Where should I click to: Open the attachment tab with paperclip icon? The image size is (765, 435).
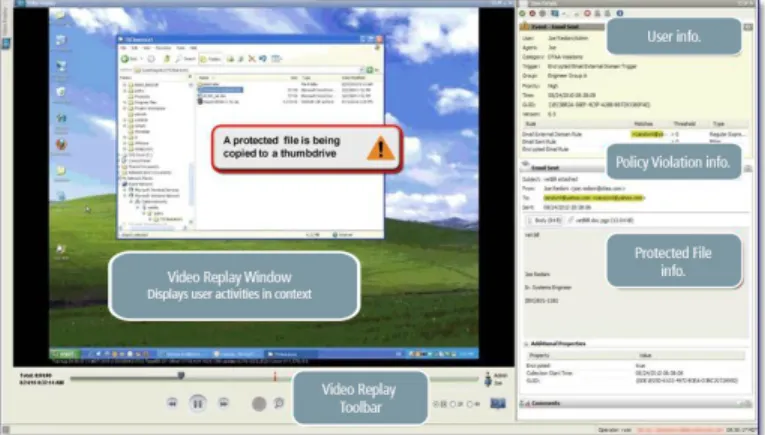coord(601,220)
